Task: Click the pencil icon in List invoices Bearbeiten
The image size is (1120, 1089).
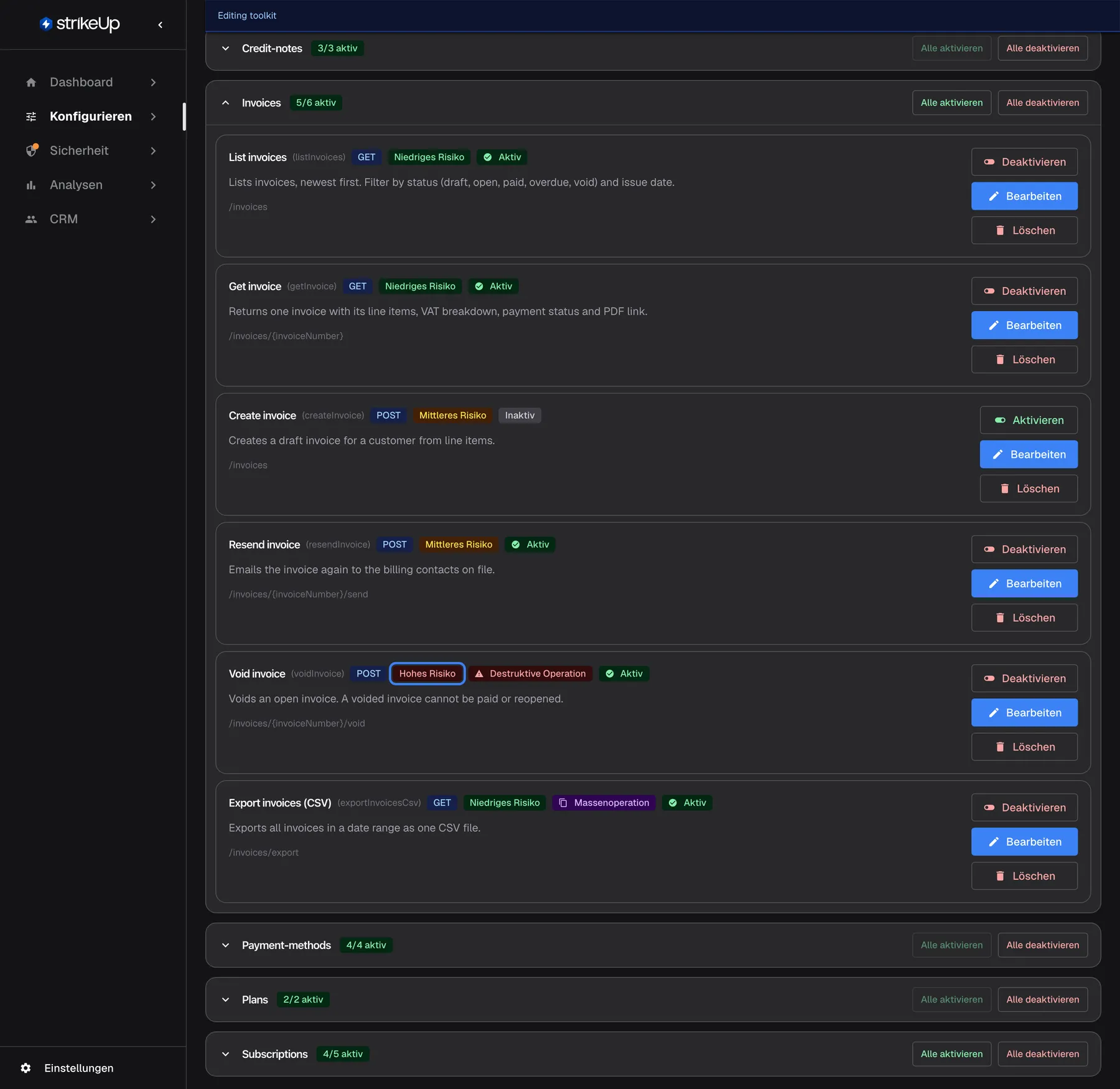Action: (994, 196)
